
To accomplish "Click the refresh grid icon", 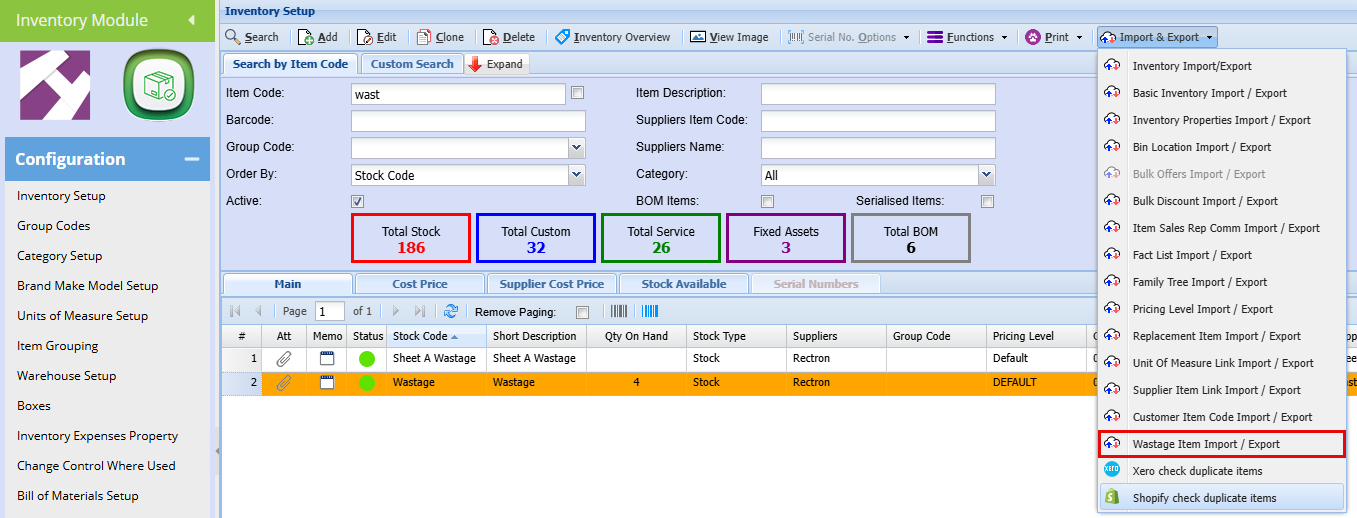I will tap(451, 311).
